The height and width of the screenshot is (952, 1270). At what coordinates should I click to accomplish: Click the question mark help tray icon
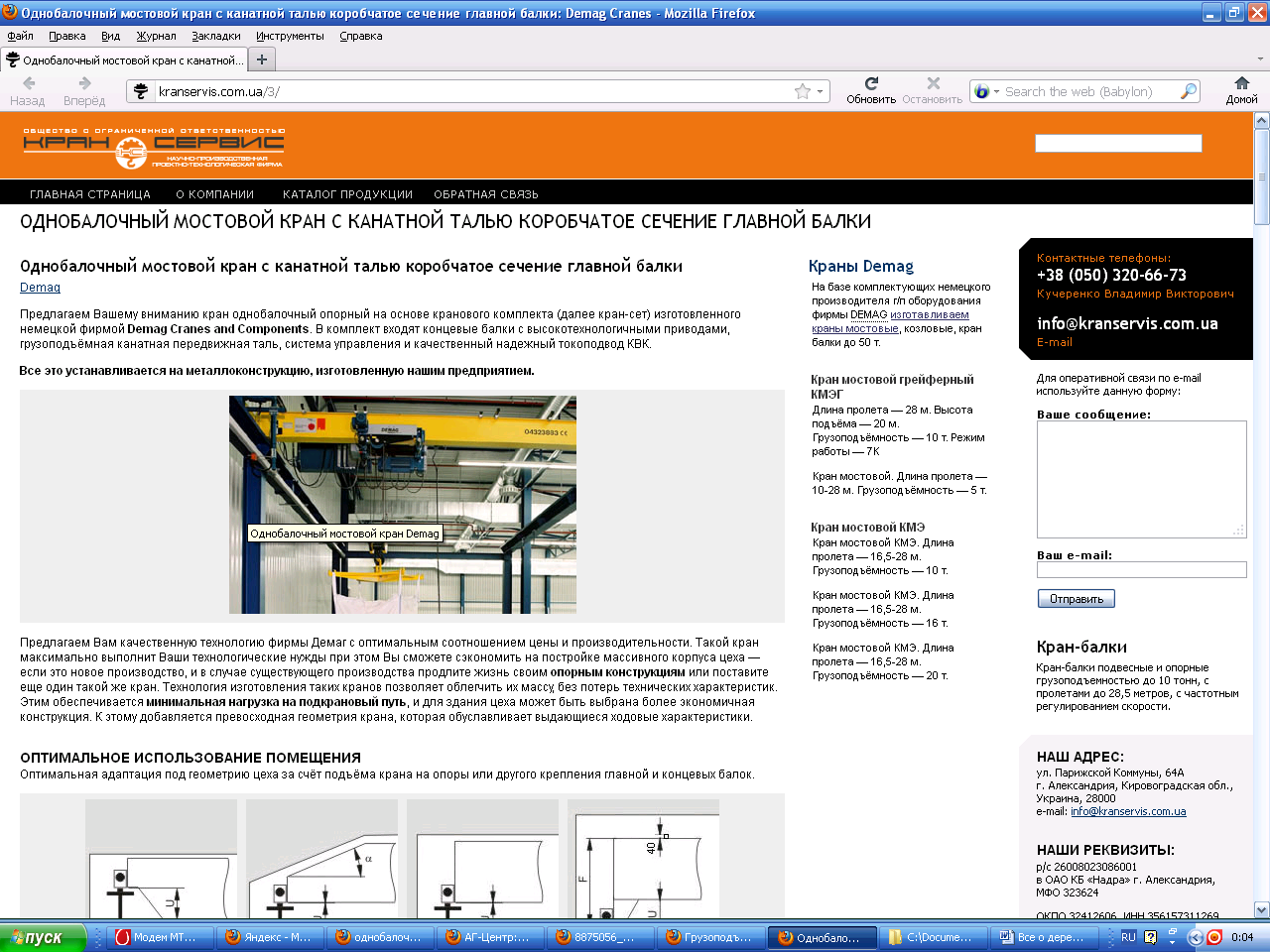click(1151, 937)
